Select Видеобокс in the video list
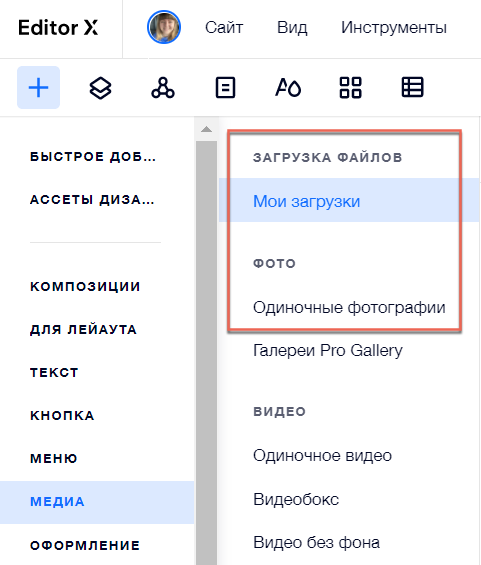The width and height of the screenshot is (481, 565). coord(296,499)
